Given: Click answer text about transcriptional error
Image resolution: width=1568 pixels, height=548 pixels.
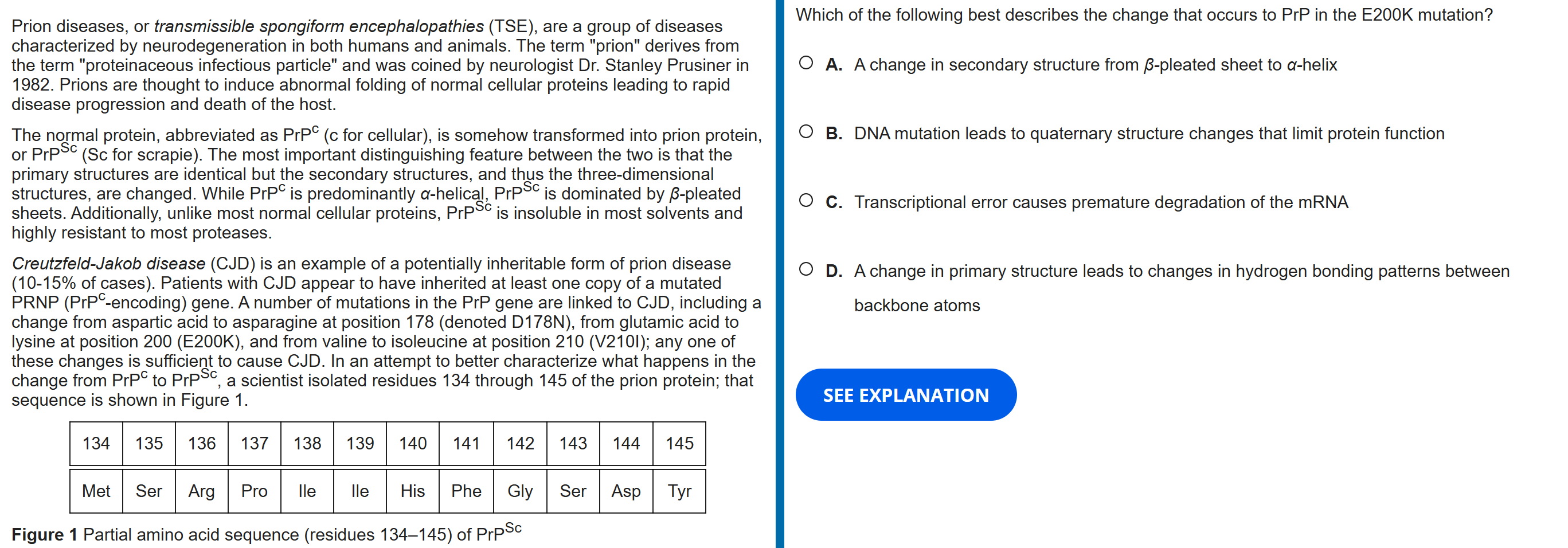Looking at the screenshot, I should [x=1101, y=202].
